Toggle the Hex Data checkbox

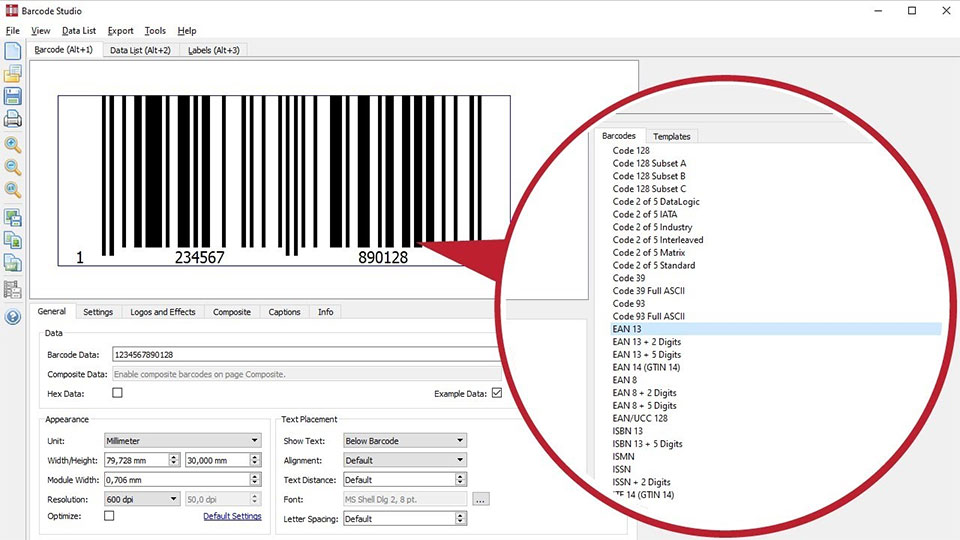pyautogui.click(x=118, y=393)
